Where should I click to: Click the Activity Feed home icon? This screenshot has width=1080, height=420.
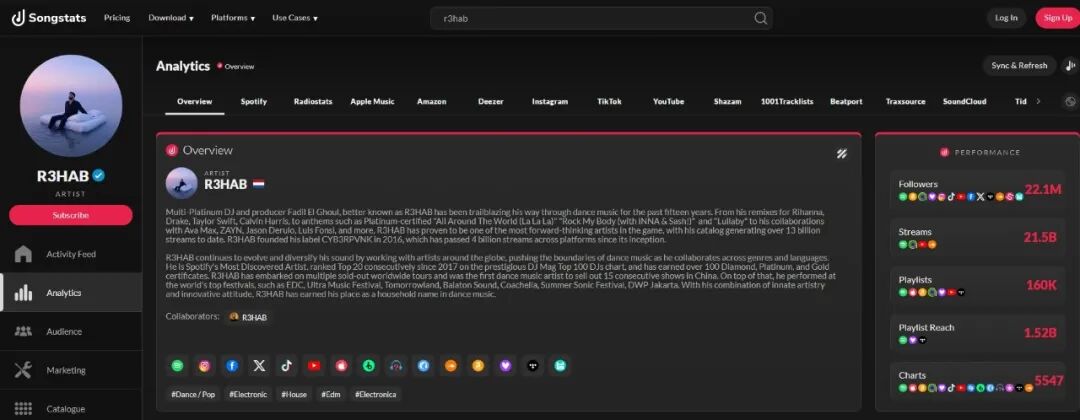tap(23, 254)
